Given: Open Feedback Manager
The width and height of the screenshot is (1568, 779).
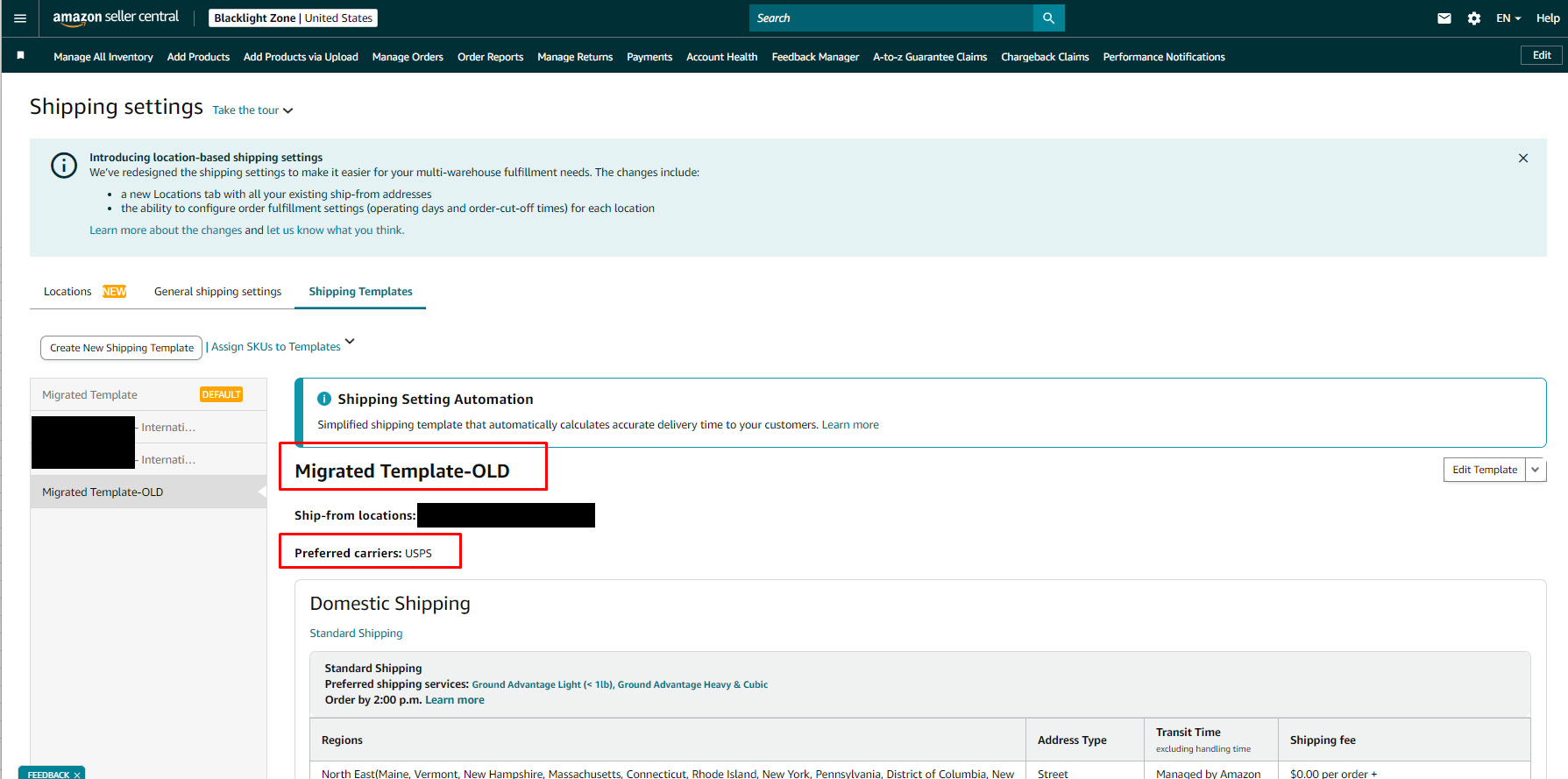Looking at the screenshot, I should click(815, 57).
